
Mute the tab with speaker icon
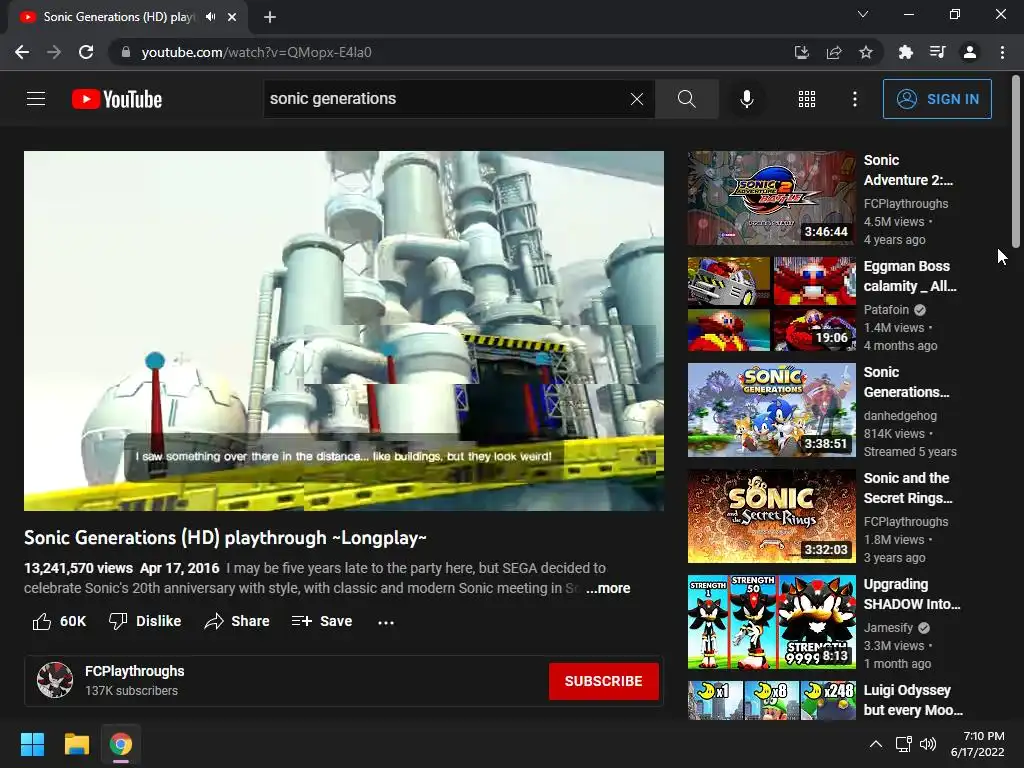[x=210, y=17]
